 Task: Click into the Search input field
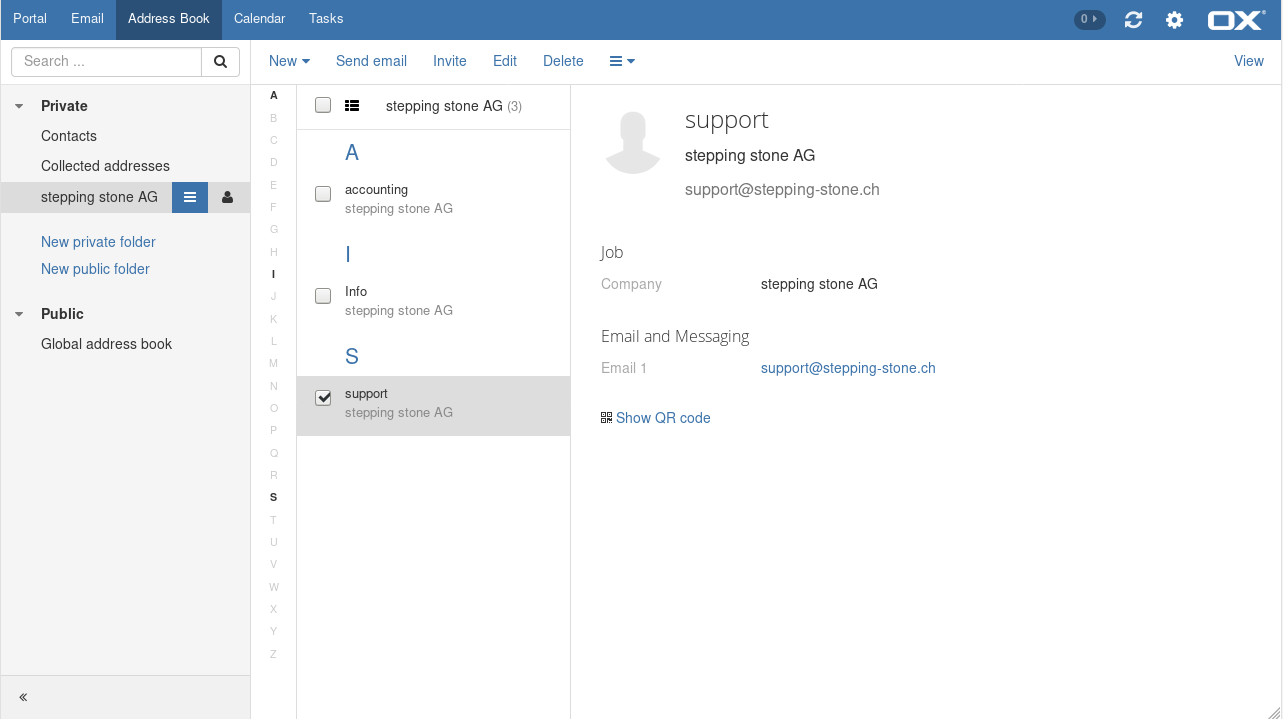coord(107,61)
